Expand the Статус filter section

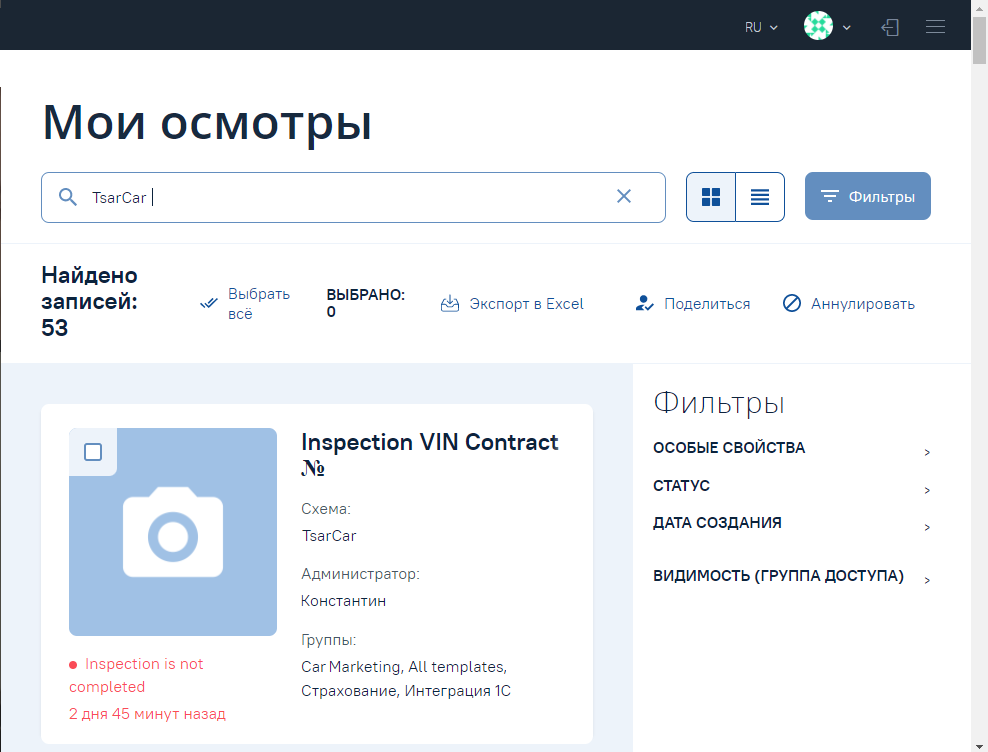927,490
